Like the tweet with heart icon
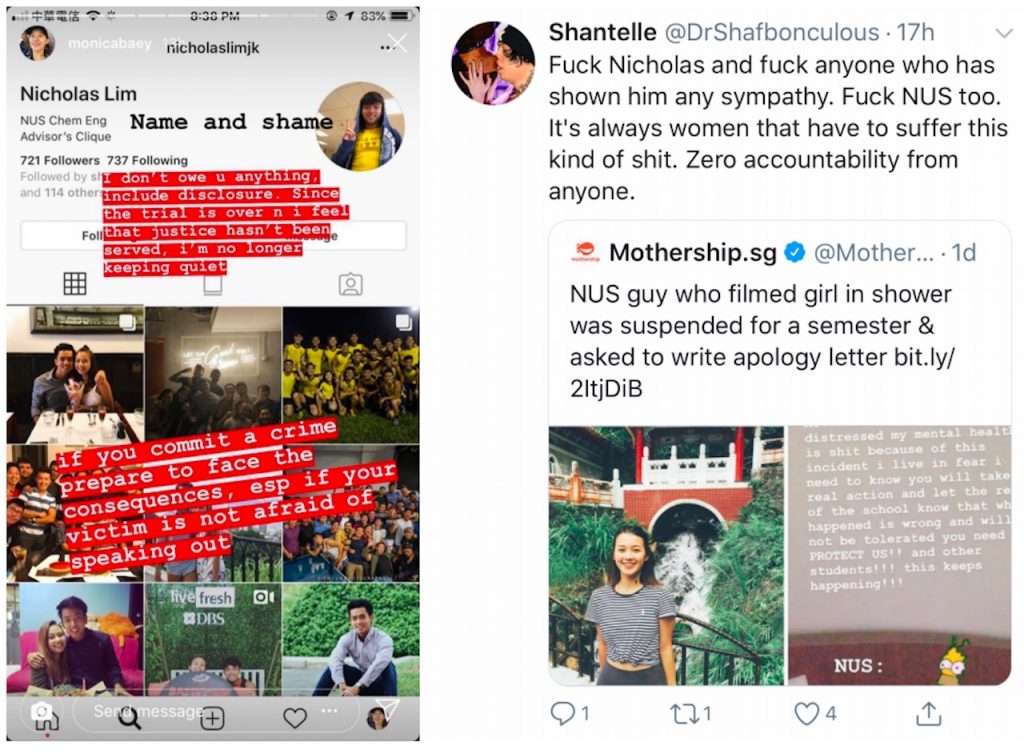Viewport: 1024px width, 754px height. 807,714
